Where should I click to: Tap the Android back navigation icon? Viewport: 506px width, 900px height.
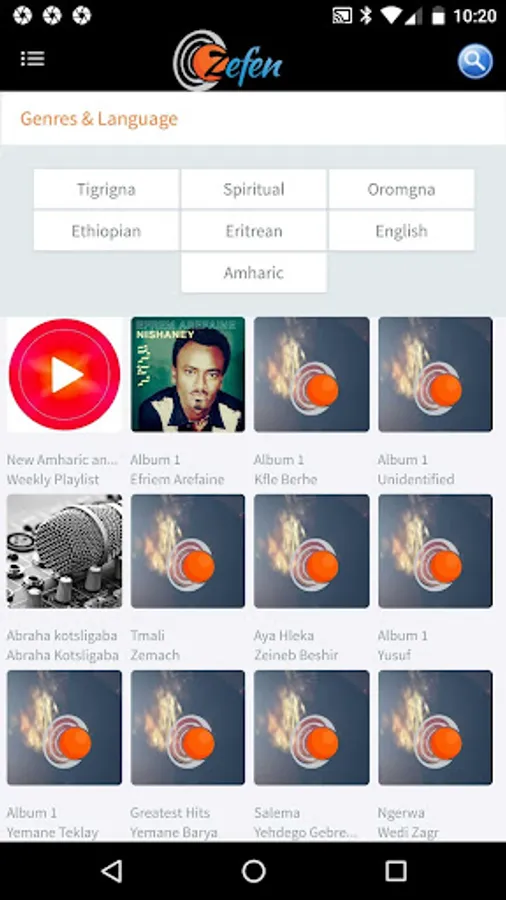tap(111, 871)
